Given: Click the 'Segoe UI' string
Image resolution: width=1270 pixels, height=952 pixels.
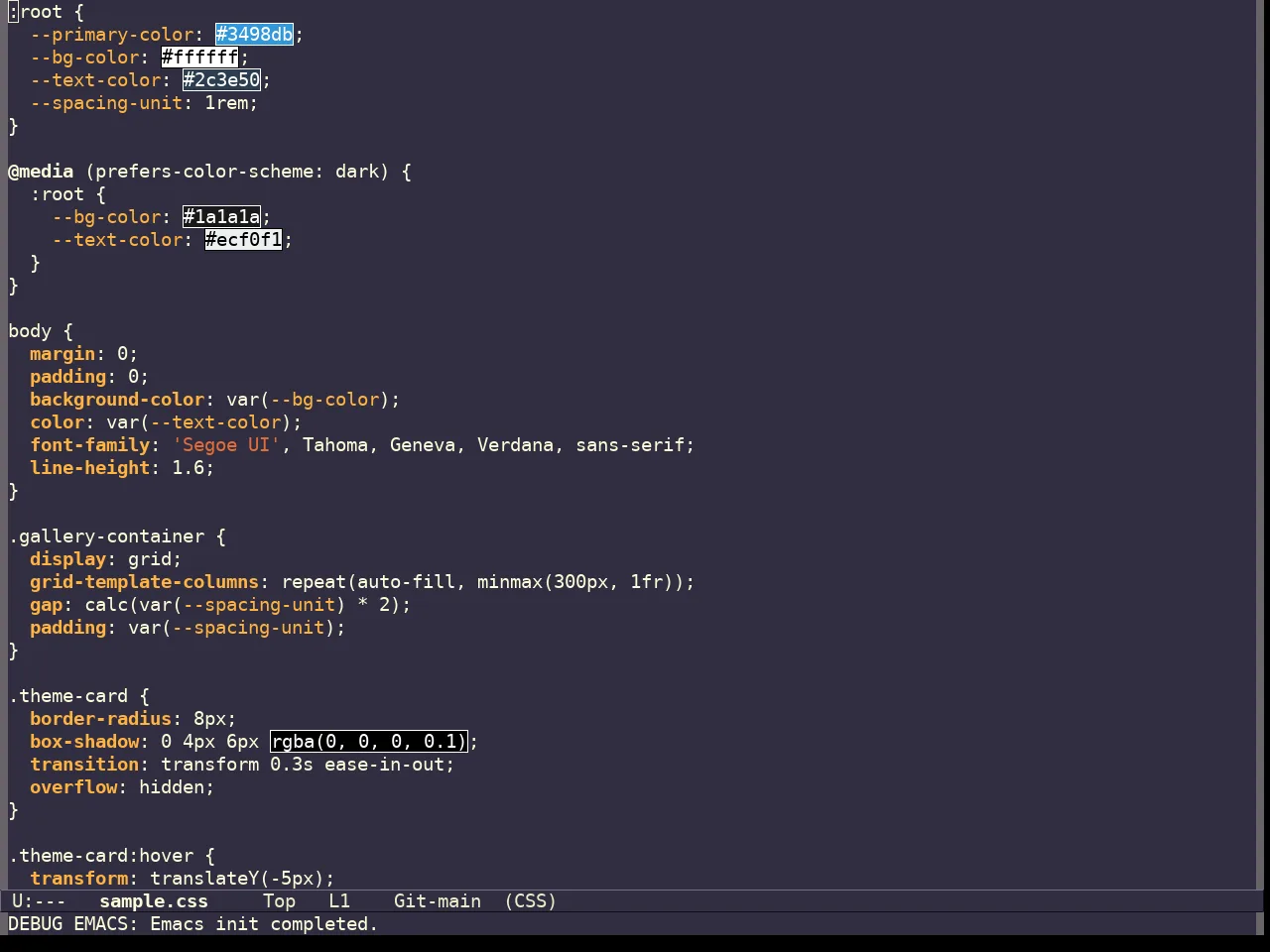Looking at the screenshot, I should click(226, 445).
